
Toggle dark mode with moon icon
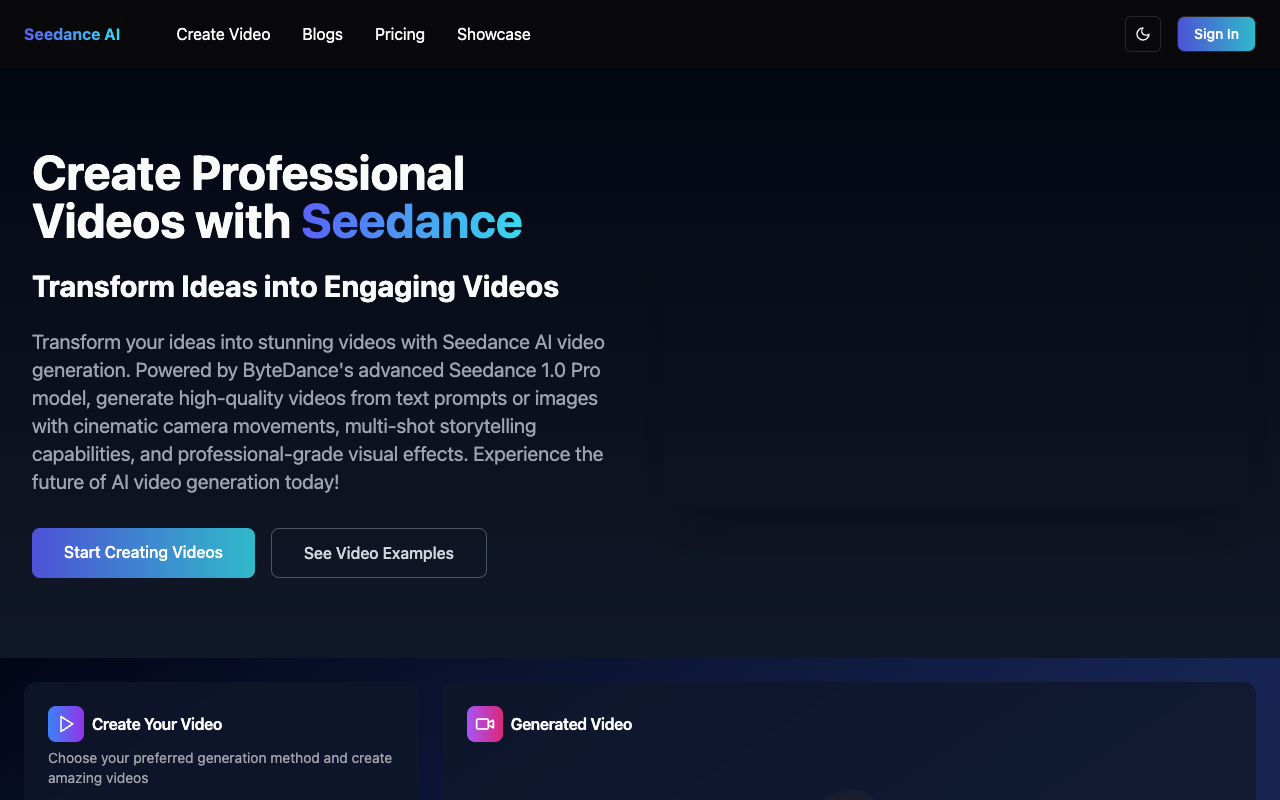[x=1143, y=34]
